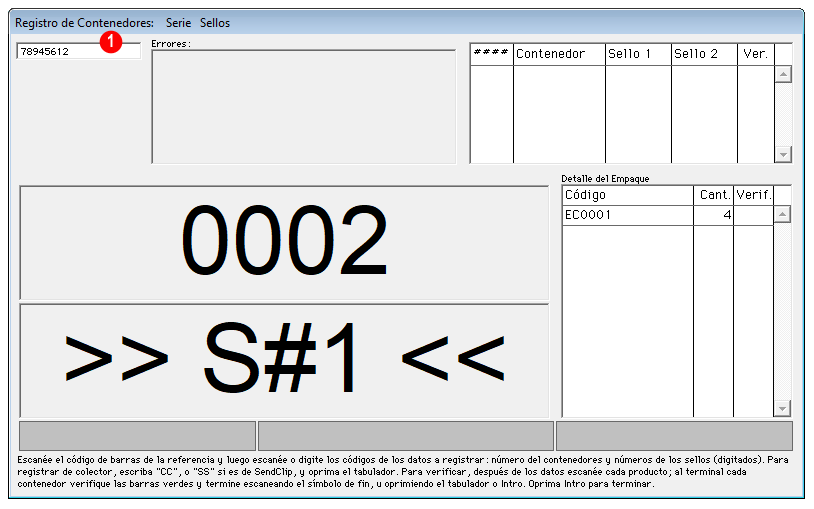Click the Contenedor column header
Viewport: 814px width, 509px height.
pyautogui.click(x=559, y=54)
